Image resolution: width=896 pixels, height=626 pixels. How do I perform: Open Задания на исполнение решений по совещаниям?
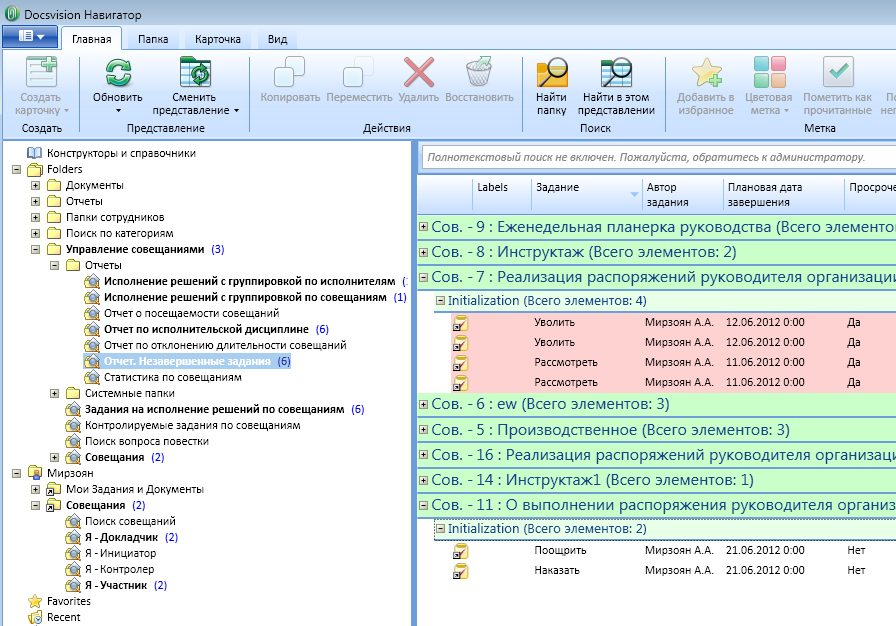pos(215,409)
